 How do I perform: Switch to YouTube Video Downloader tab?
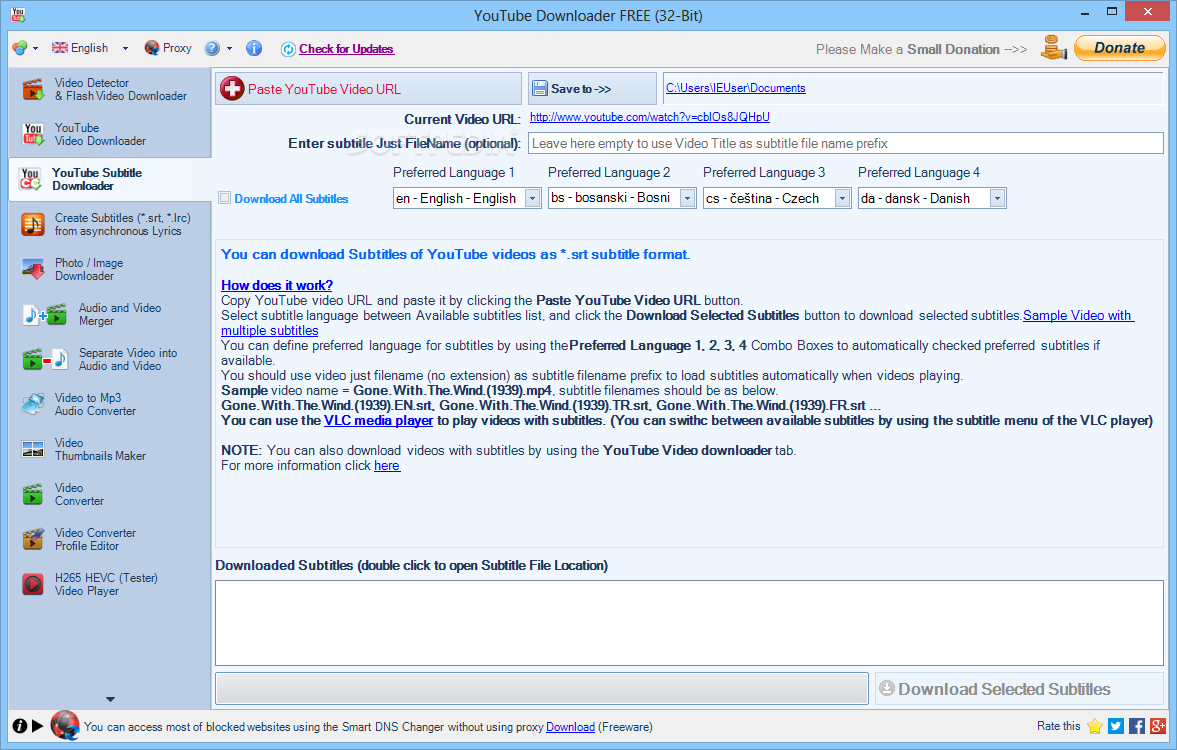[110, 134]
